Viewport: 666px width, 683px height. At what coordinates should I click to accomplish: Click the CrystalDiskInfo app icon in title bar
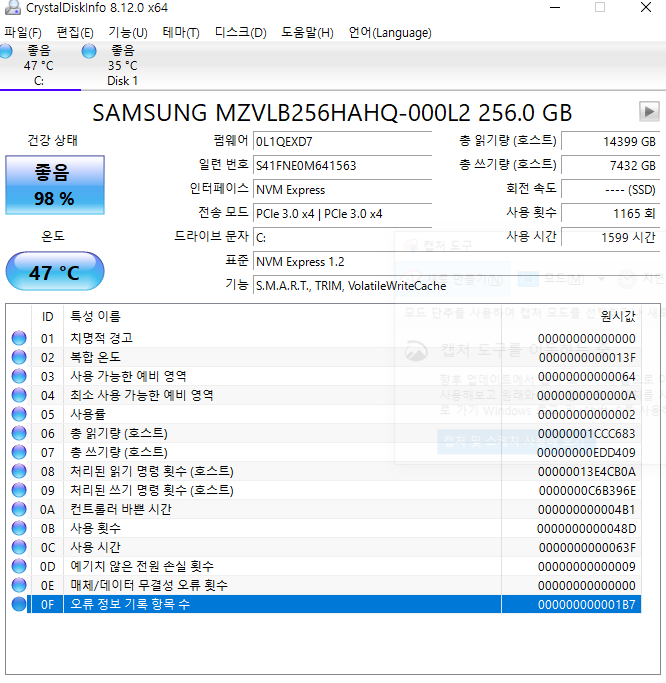[13, 7]
